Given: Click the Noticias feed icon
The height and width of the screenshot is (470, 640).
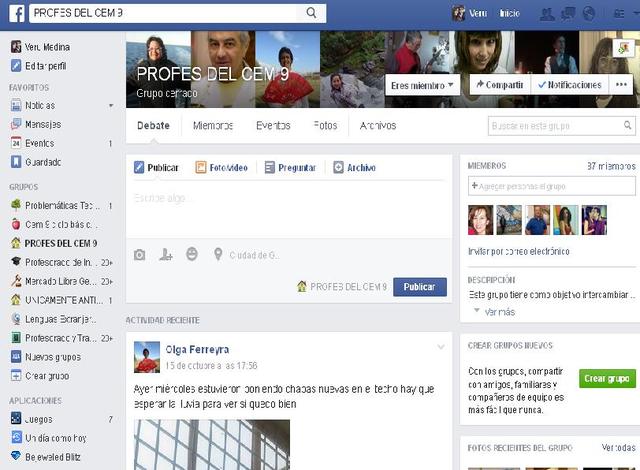Looking at the screenshot, I should click(16, 105).
